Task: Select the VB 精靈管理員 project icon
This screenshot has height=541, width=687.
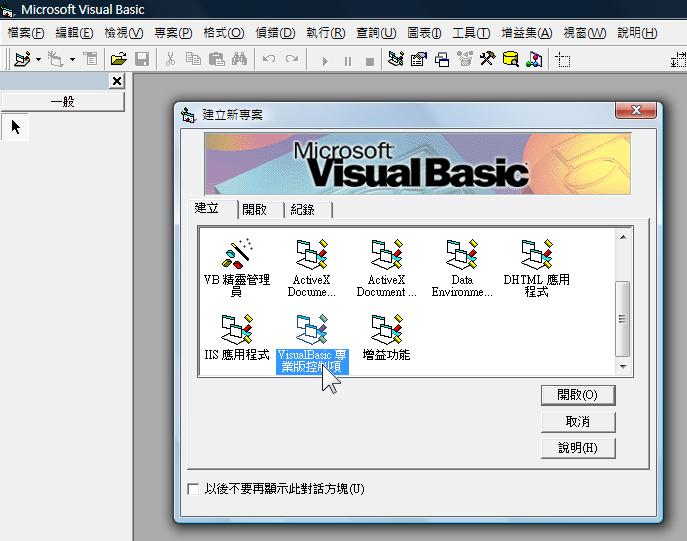Action: pos(237,268)
